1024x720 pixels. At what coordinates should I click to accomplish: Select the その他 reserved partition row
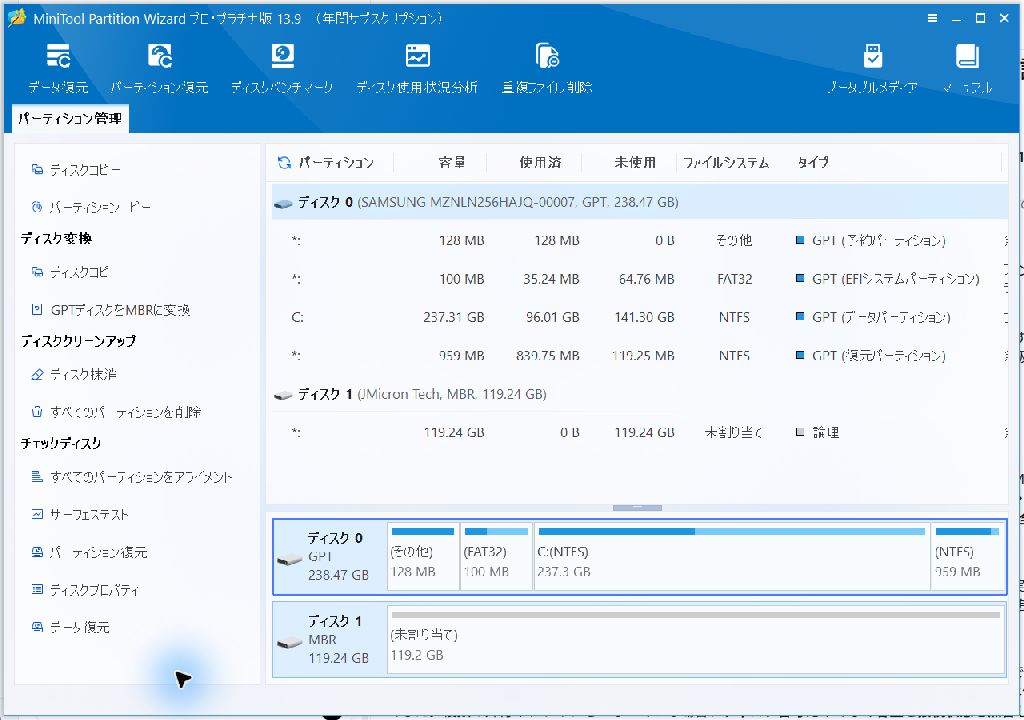tap(640, 240)
